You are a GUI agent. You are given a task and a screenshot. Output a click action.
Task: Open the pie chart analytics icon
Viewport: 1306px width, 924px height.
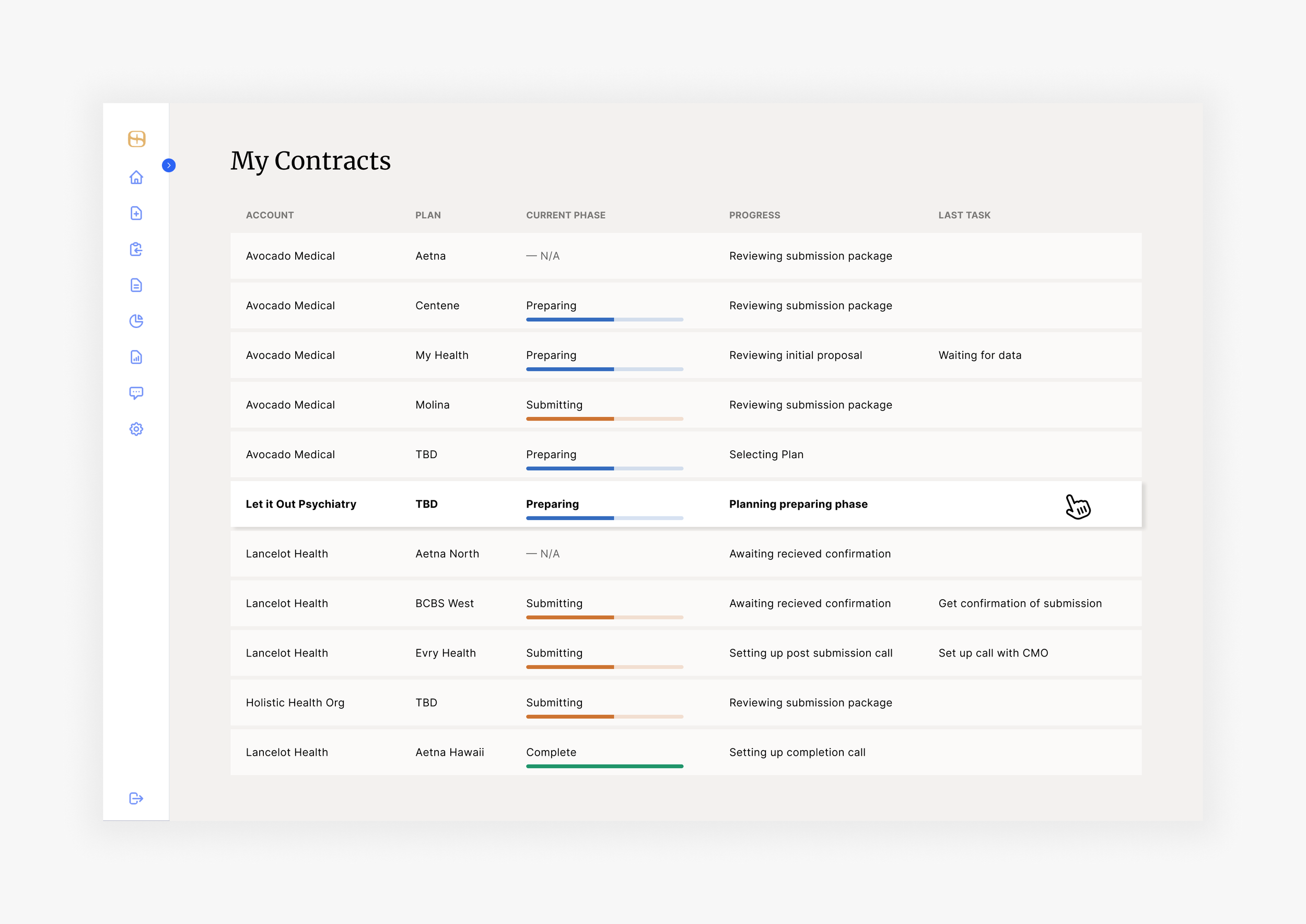click(136, 321)
